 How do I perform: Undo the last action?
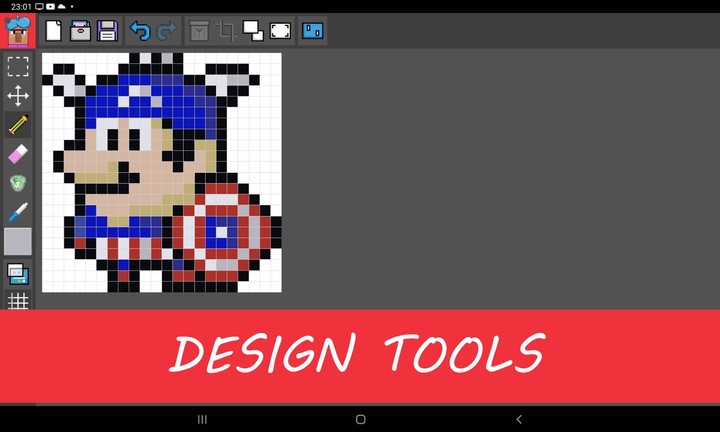(x=140, y=31)
